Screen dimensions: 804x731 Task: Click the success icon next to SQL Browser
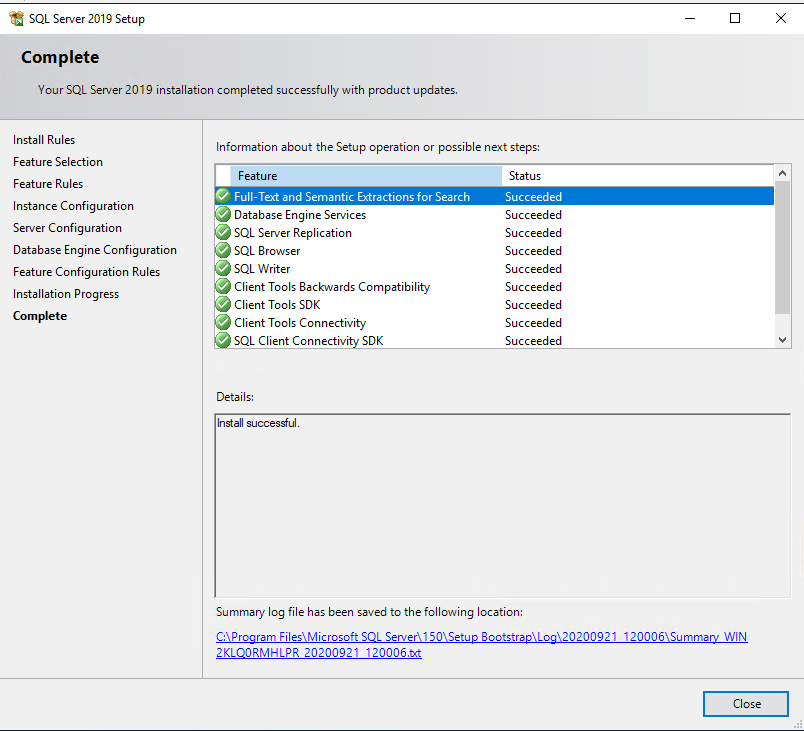pyautogui.click(x=223, y=251)
